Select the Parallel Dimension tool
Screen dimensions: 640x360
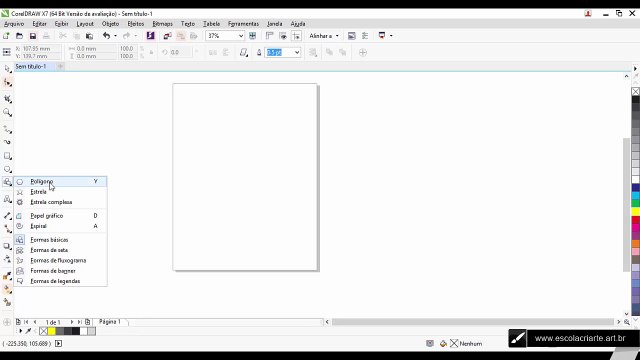tap(7, 216)
